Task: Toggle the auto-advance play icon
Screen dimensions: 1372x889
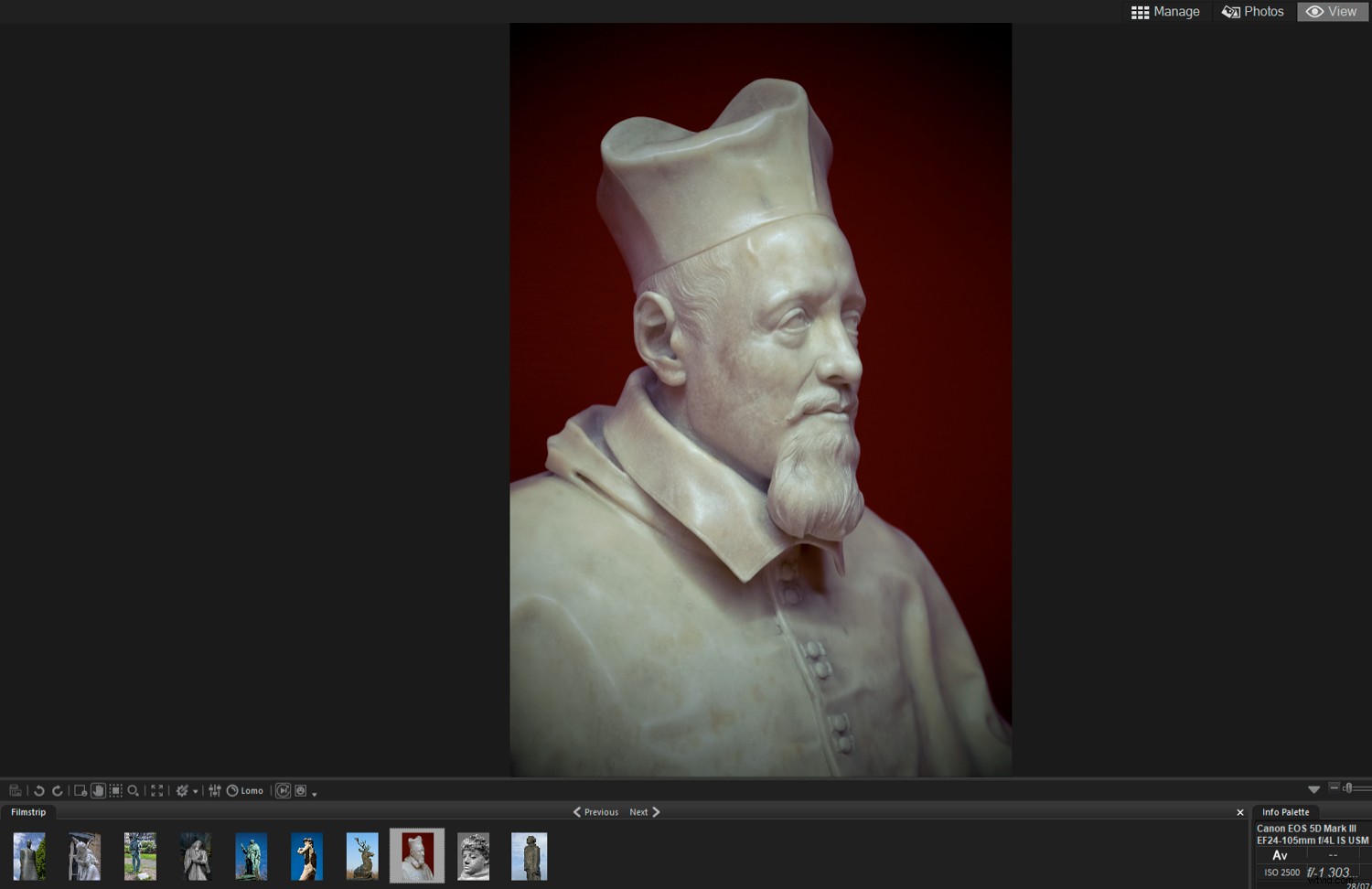Action: [284, 791]
